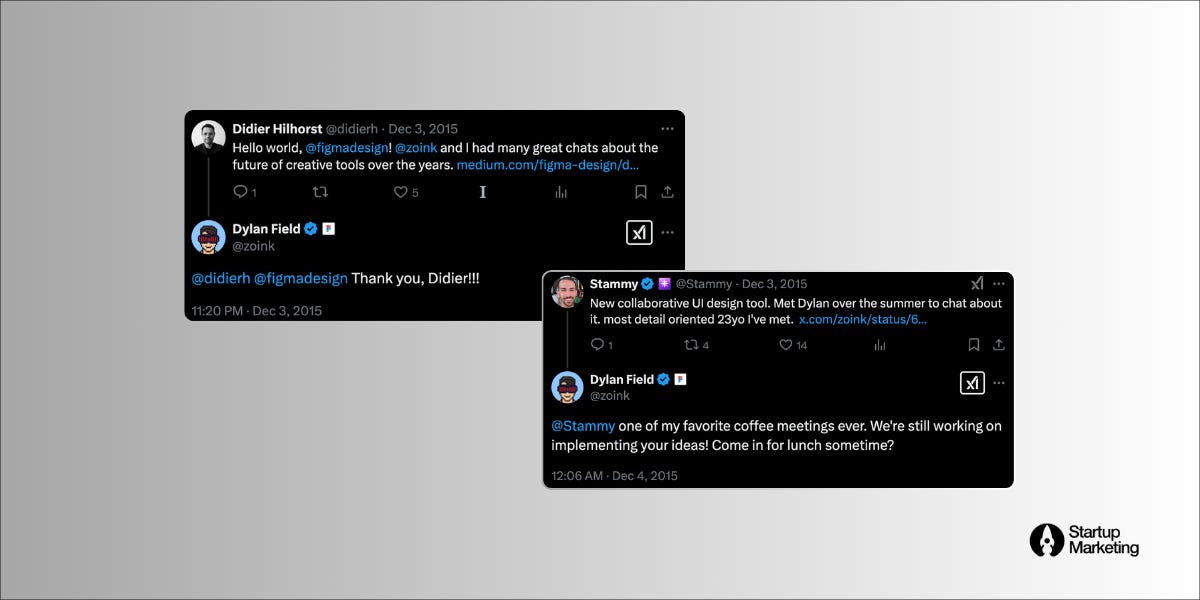Click Dylan Field name in reply to Didier
The width and height of the screenshot is (1200, 600).
(266, 229)
